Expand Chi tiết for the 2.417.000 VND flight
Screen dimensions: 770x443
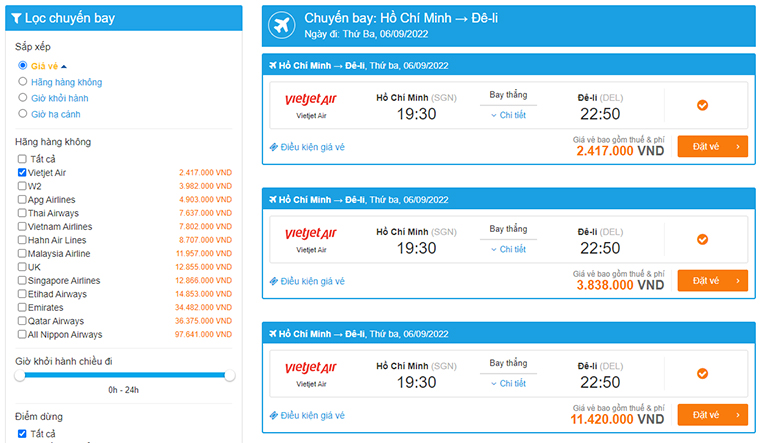pyautogui.click(x=508, y=116)
